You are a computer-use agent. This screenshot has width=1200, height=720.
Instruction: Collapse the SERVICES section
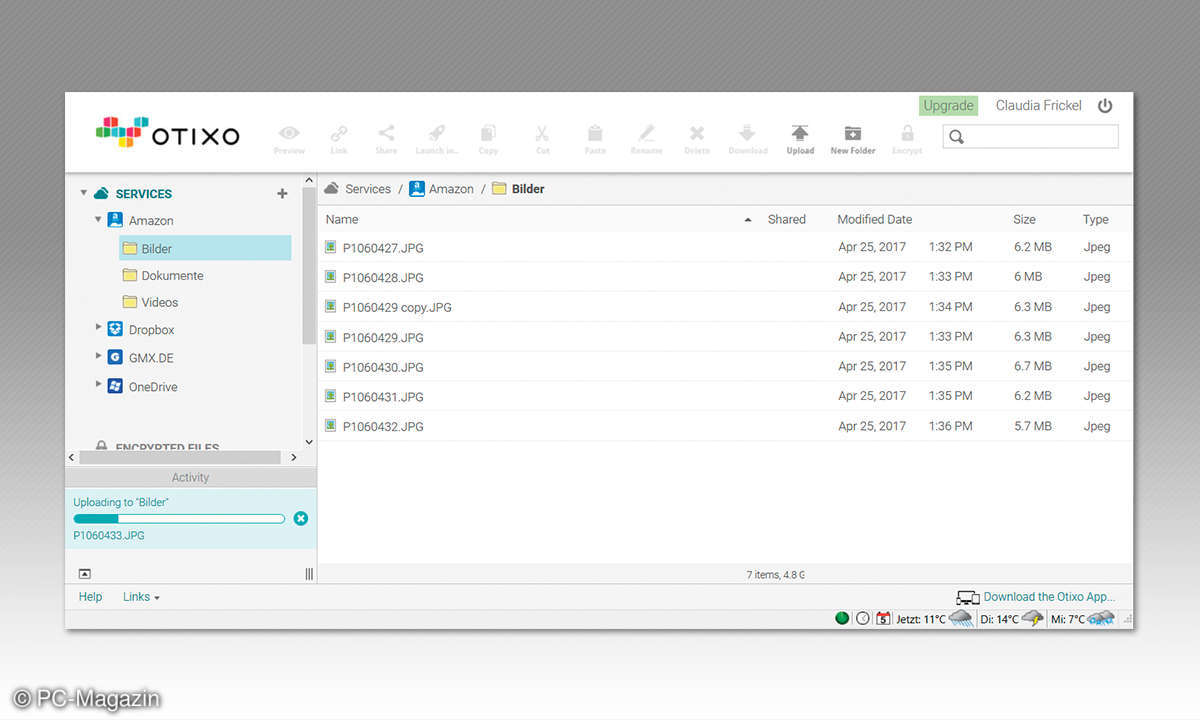click(x=84, y=193)
